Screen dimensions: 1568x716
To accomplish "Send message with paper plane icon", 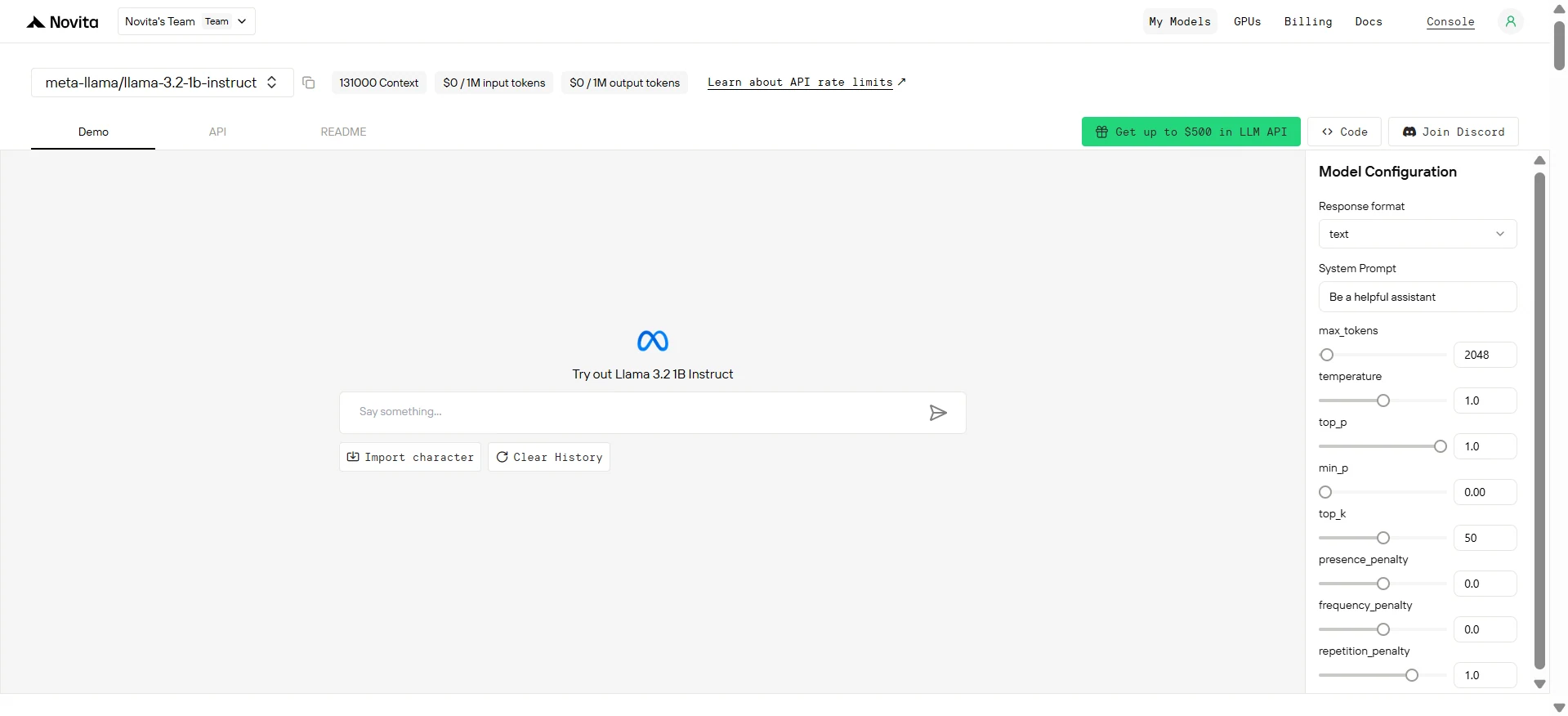I will [x=938, y=413].
